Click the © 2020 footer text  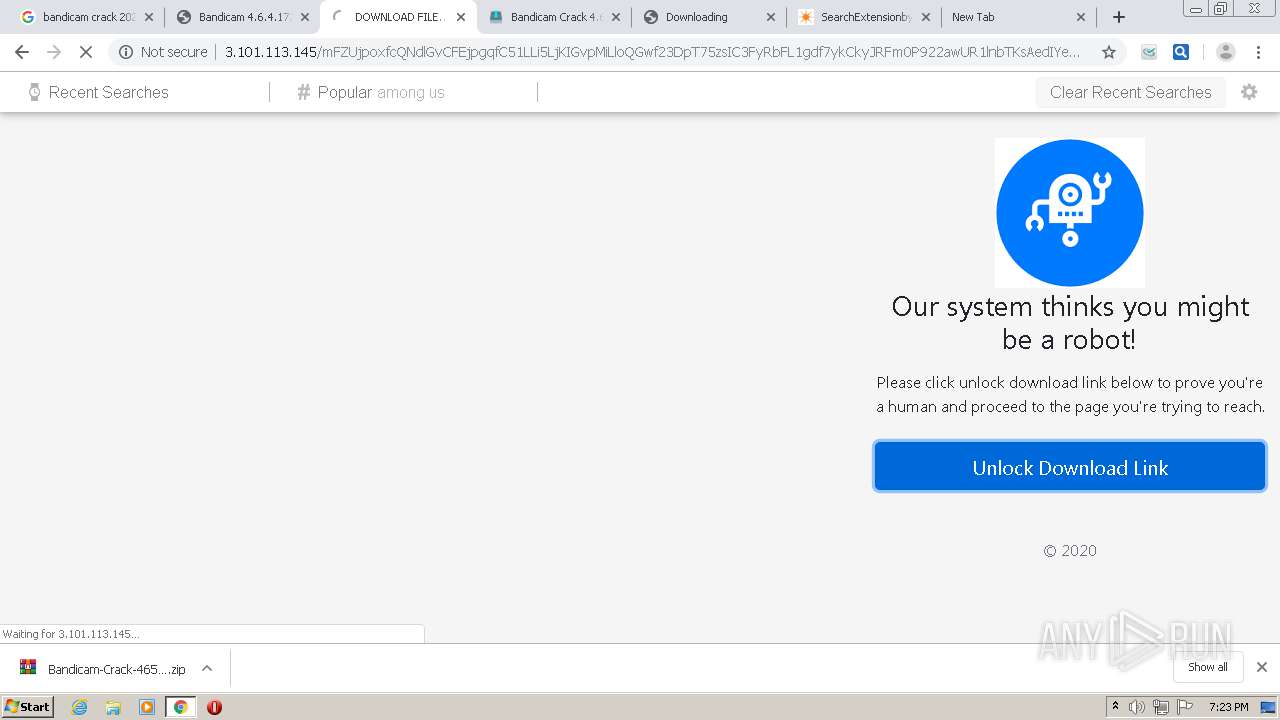(1070, 550)
